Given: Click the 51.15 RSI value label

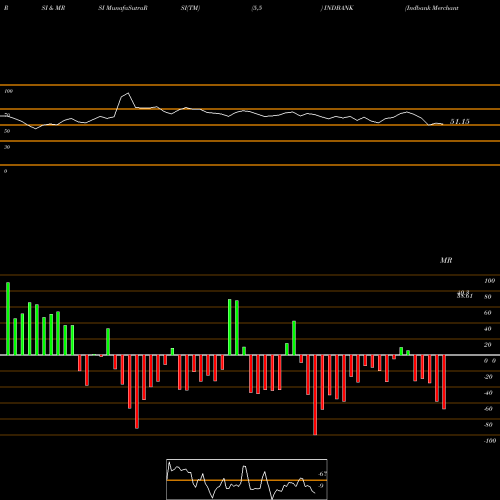Looking at the screenshot, I should 460,122.
